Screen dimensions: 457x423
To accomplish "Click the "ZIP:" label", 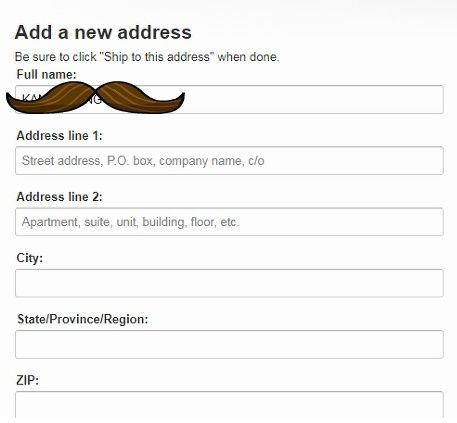I will click(x=27, y=380).
